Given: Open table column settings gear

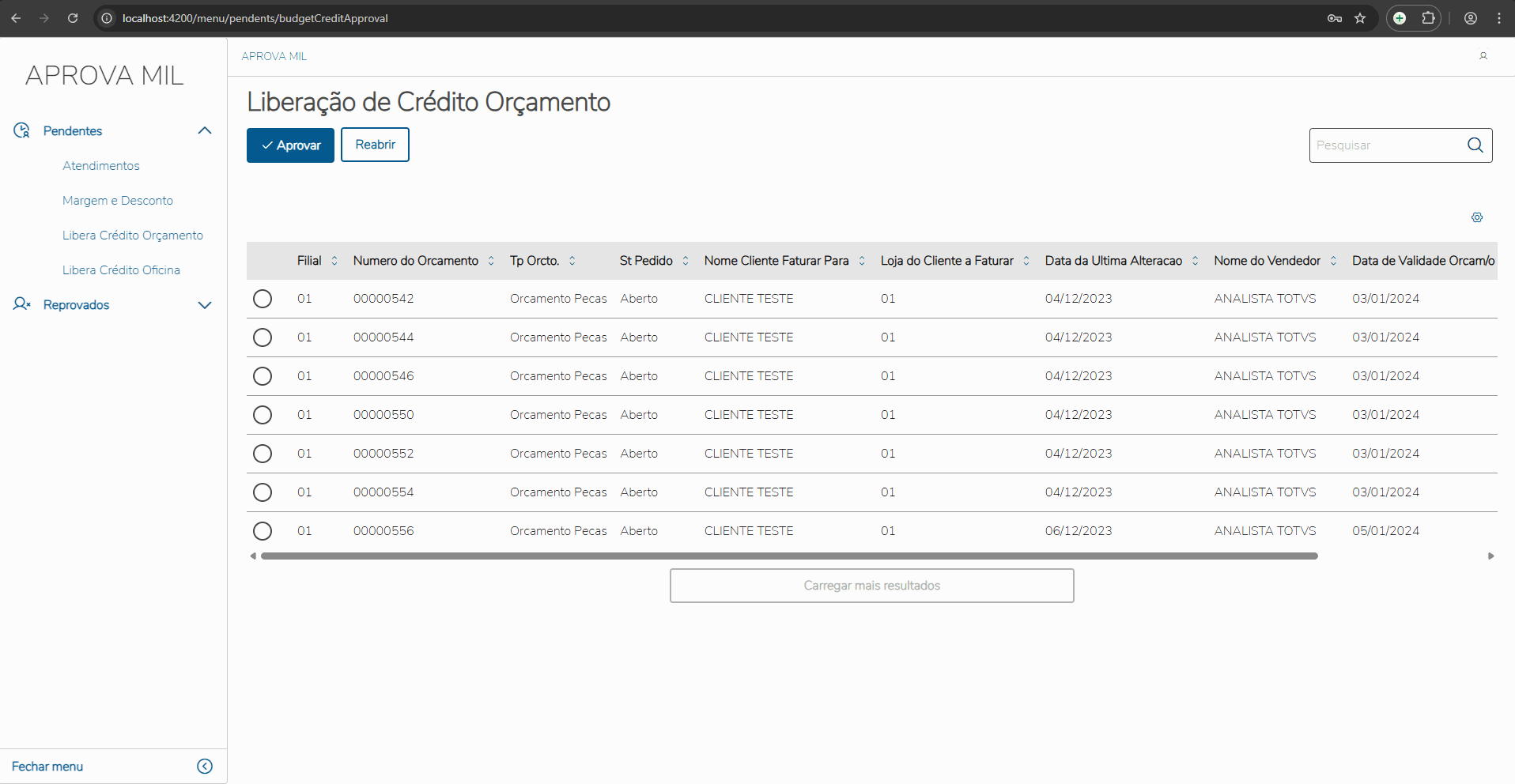Looking at the screenshot, I should click(1477, 217).
